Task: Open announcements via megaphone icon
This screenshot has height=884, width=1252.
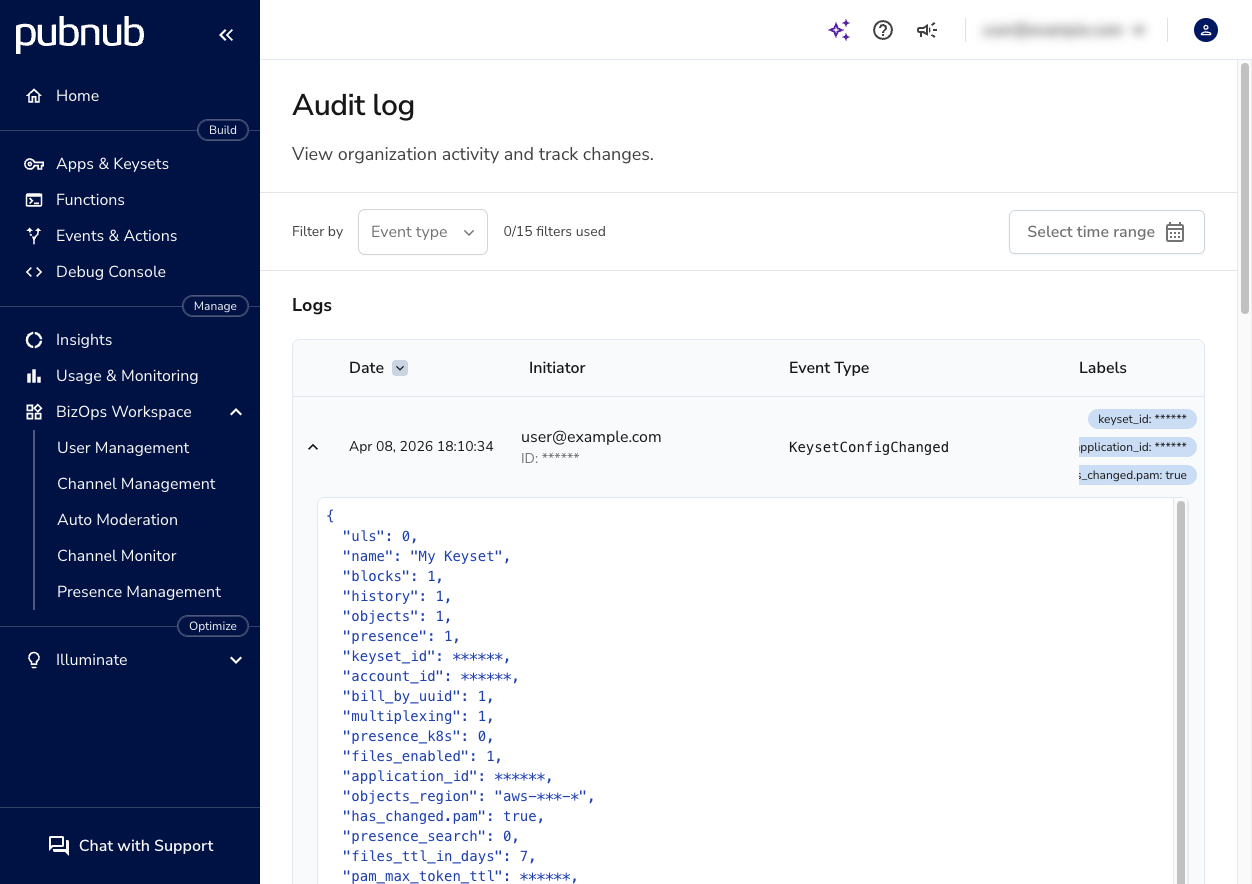Action: (x=927, y=30)
